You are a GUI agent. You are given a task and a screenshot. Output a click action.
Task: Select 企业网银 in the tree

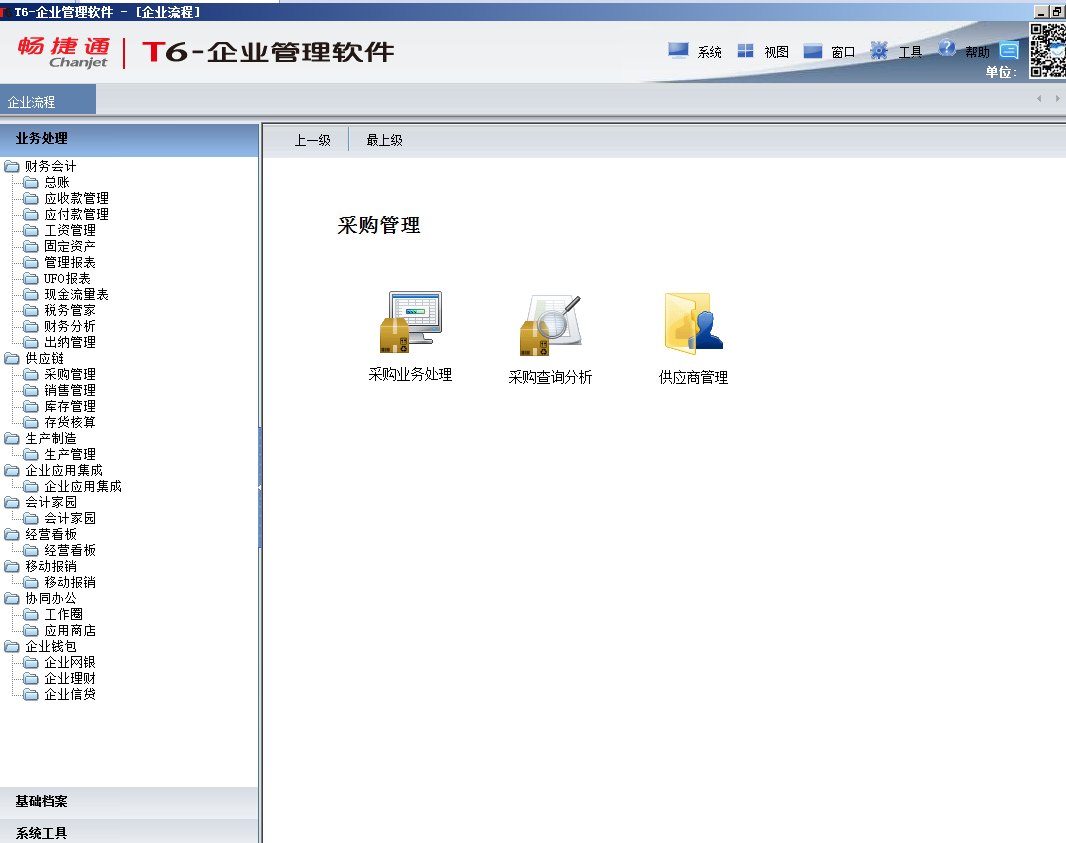70,662
